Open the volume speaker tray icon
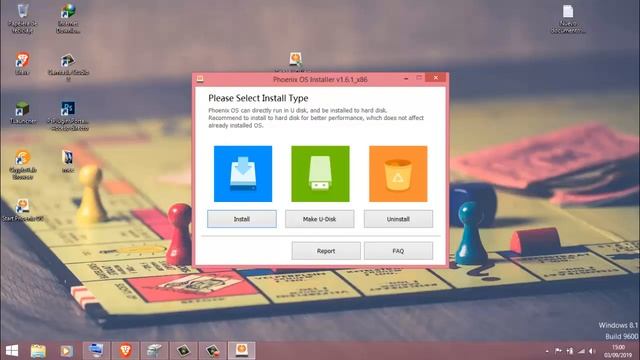 point(592,351)
